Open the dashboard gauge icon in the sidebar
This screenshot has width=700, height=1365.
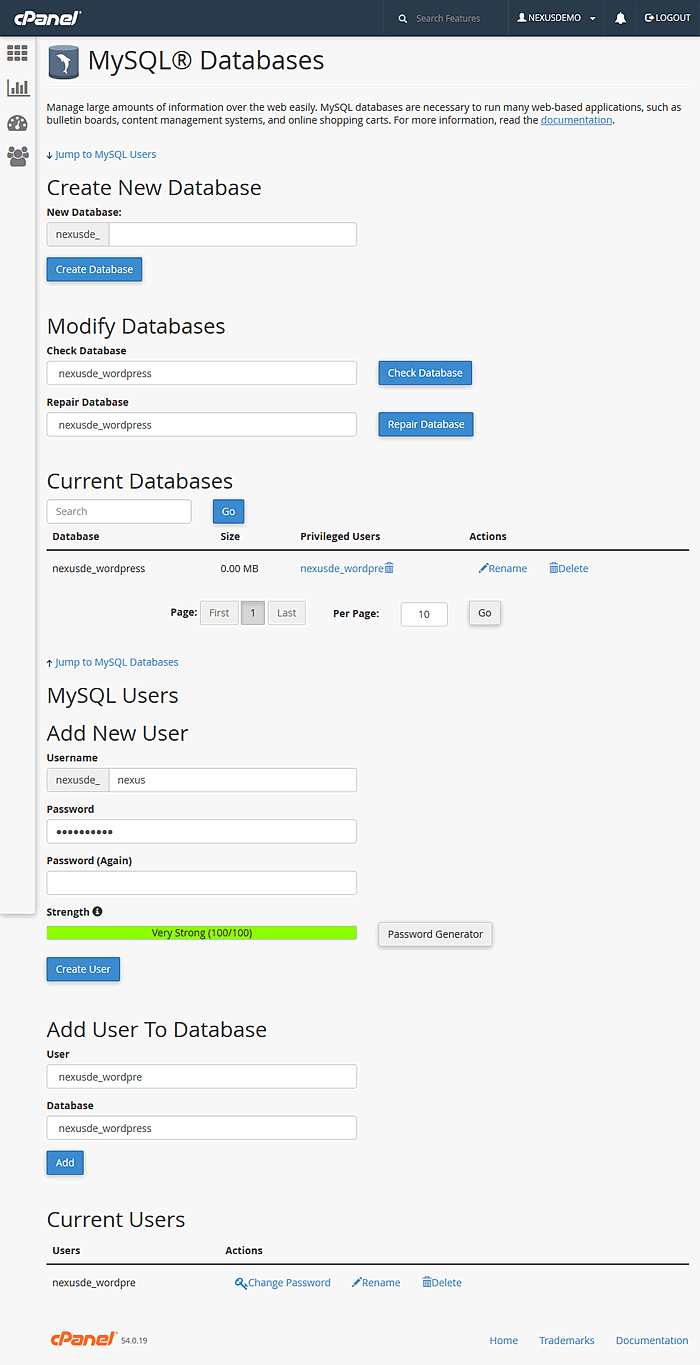[x=17, y=122]
